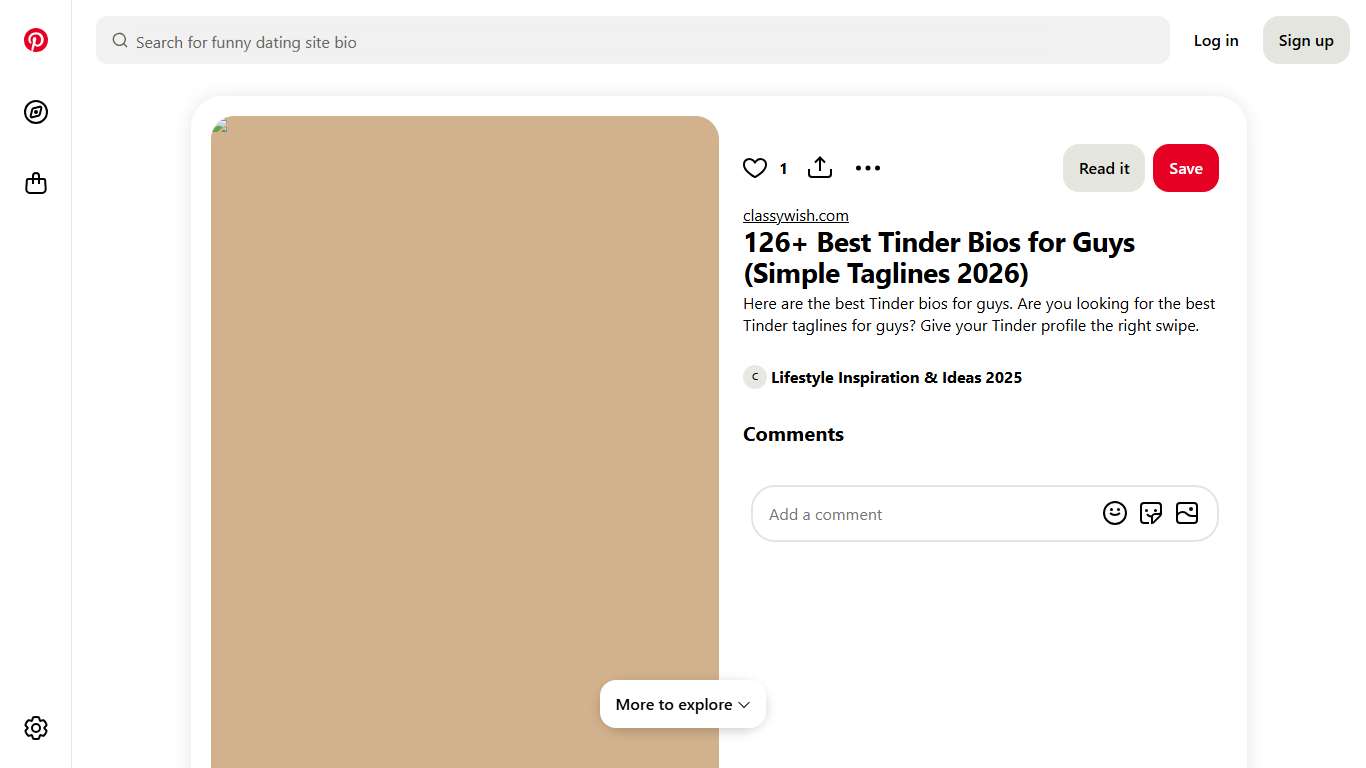Click Log in at the top right

pyautogui.click(x=1215, y=40)
